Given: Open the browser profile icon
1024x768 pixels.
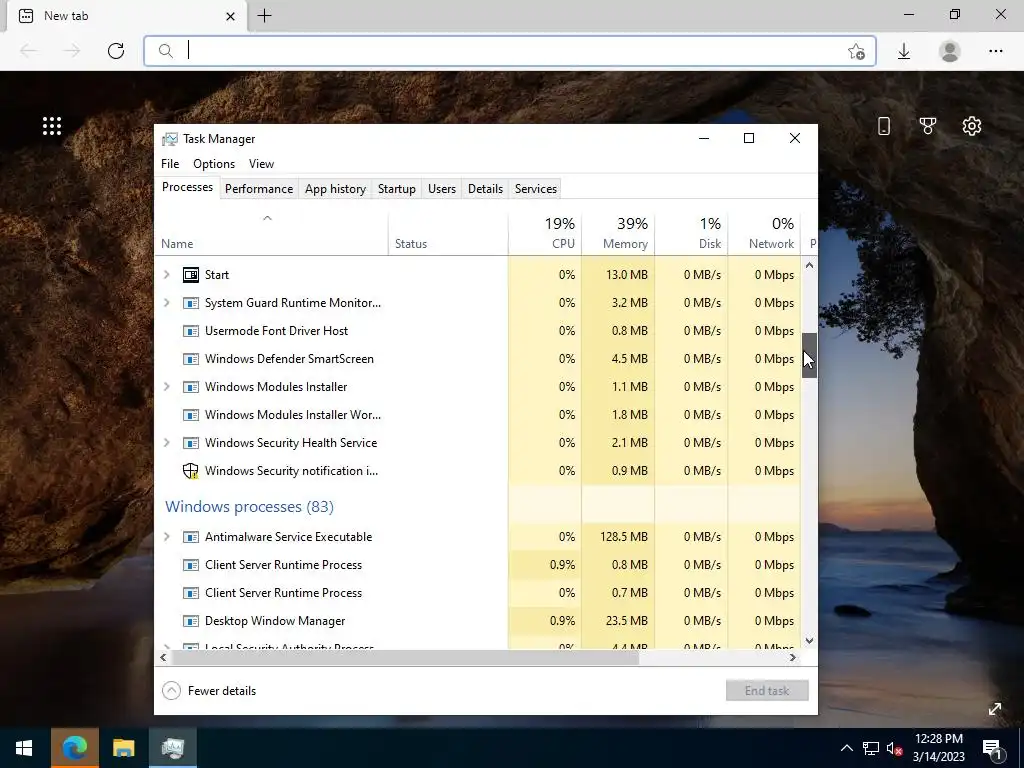Looking at the screenshot, I should tap(950, 51).
